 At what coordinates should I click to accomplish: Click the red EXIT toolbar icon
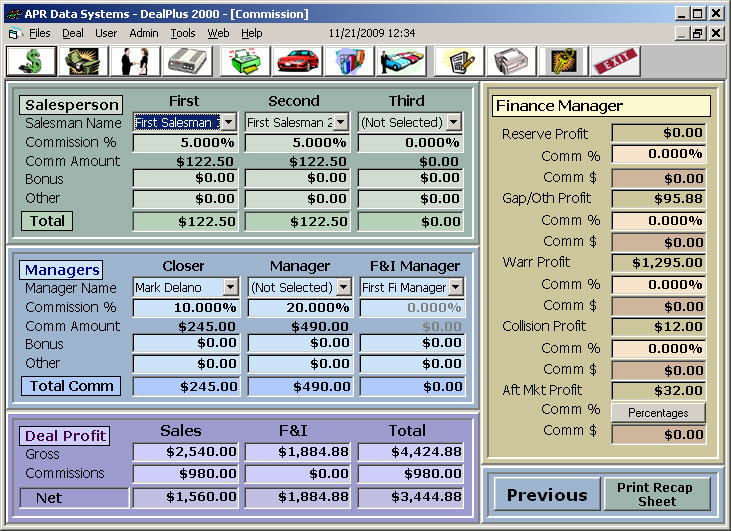(x=615, y=61)
